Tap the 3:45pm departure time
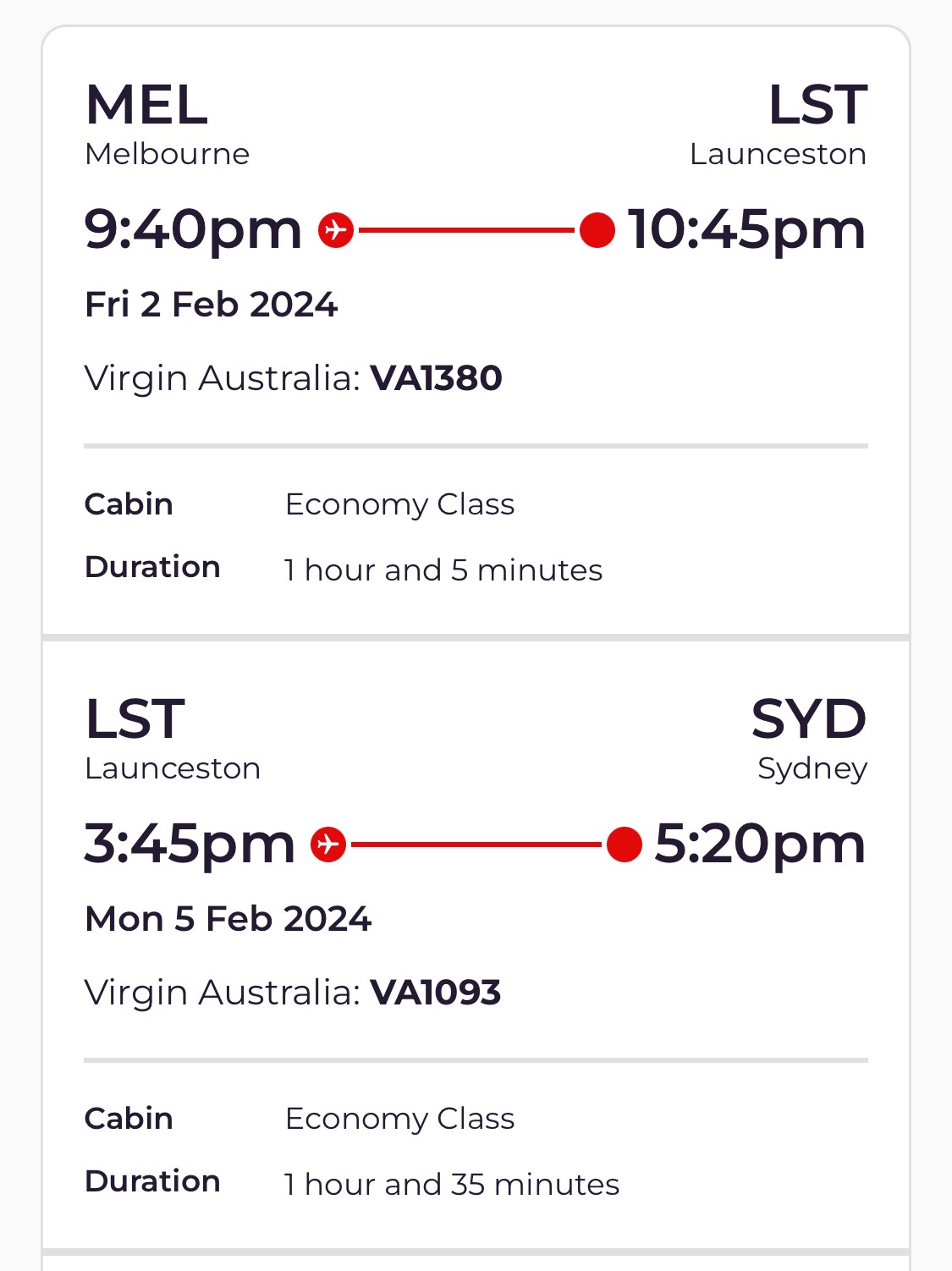Screen dimensions: 952x1271 pos(190,844)
